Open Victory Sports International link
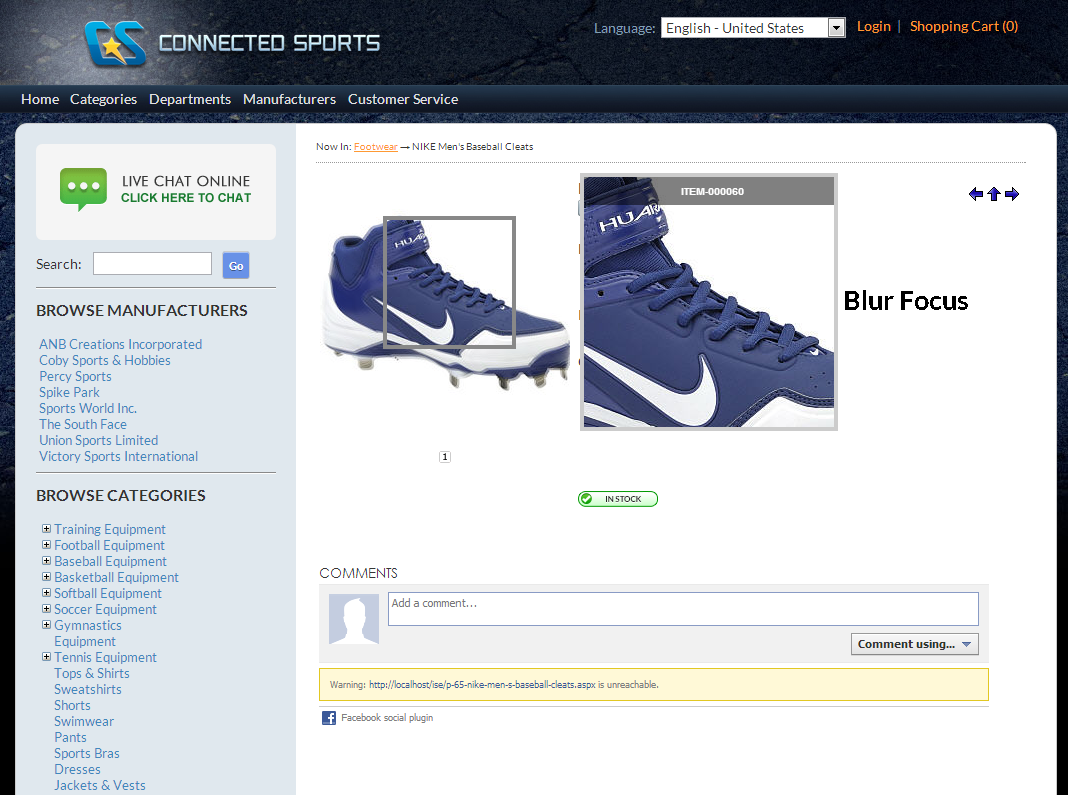The image size is (1068, 795). point(119,456)
